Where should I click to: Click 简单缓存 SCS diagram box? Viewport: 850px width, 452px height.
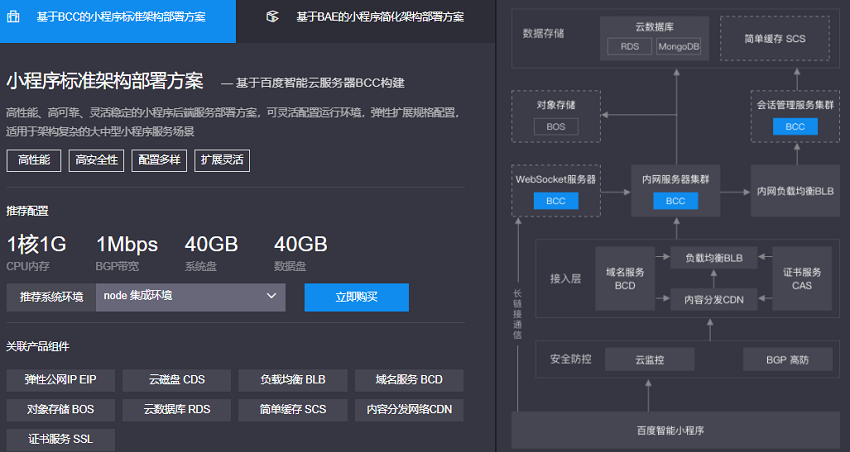pos(775,38)
